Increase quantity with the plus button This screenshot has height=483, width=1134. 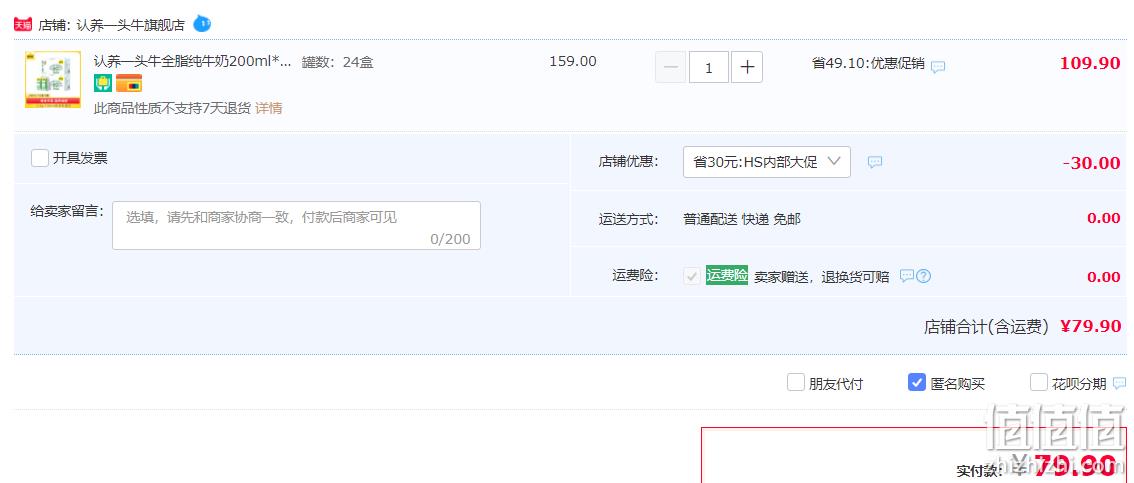tap(747, 67)
